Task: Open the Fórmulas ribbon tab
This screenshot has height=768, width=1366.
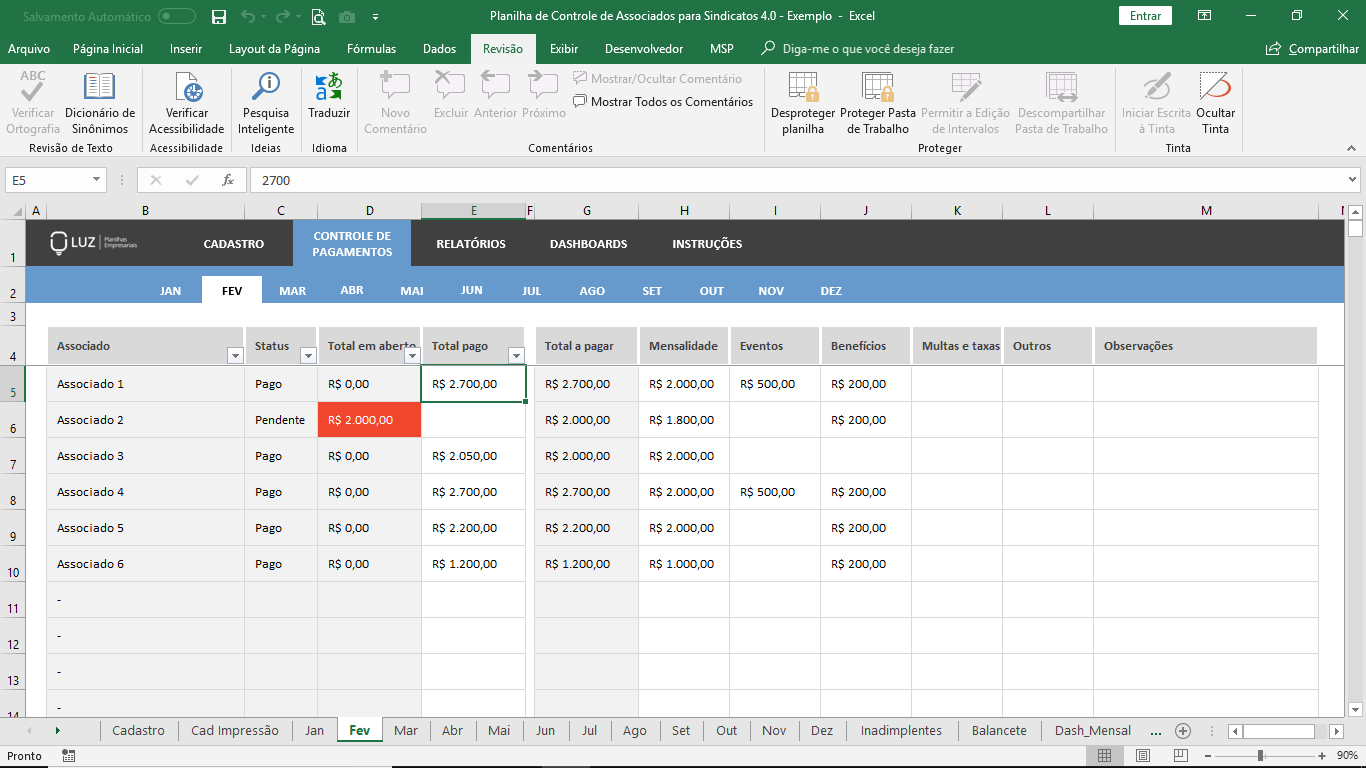Action: [x=371, y=49]
